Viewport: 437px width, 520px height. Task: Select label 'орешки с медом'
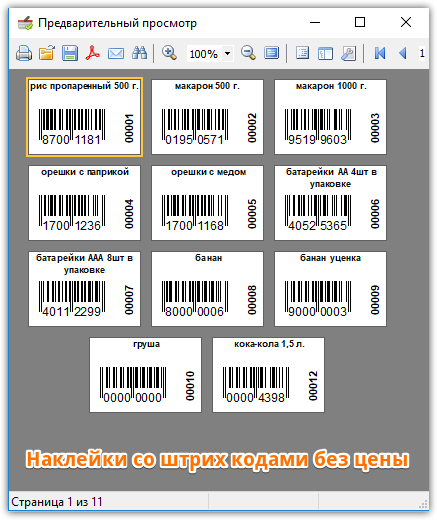(x=207, y=203)
